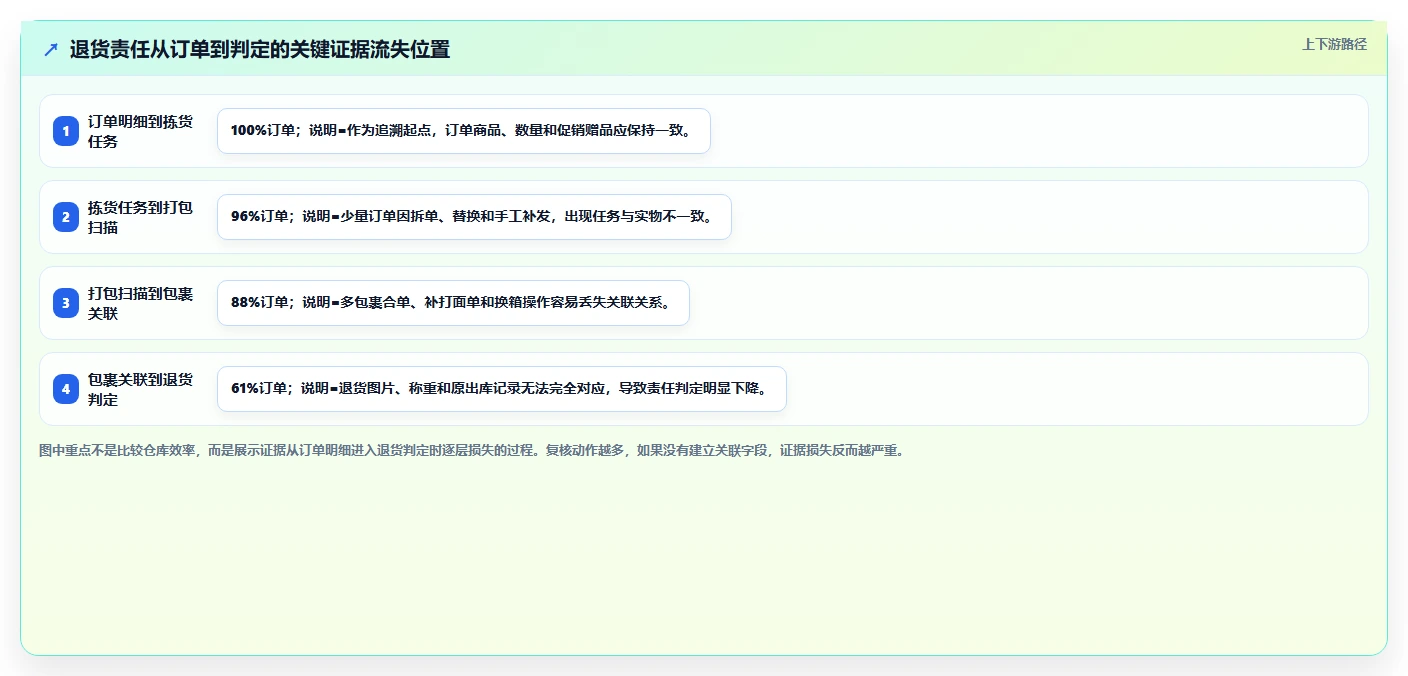Click the 88%订单 description box
This screenshot has height=676, width=1408.
(454, 303)
